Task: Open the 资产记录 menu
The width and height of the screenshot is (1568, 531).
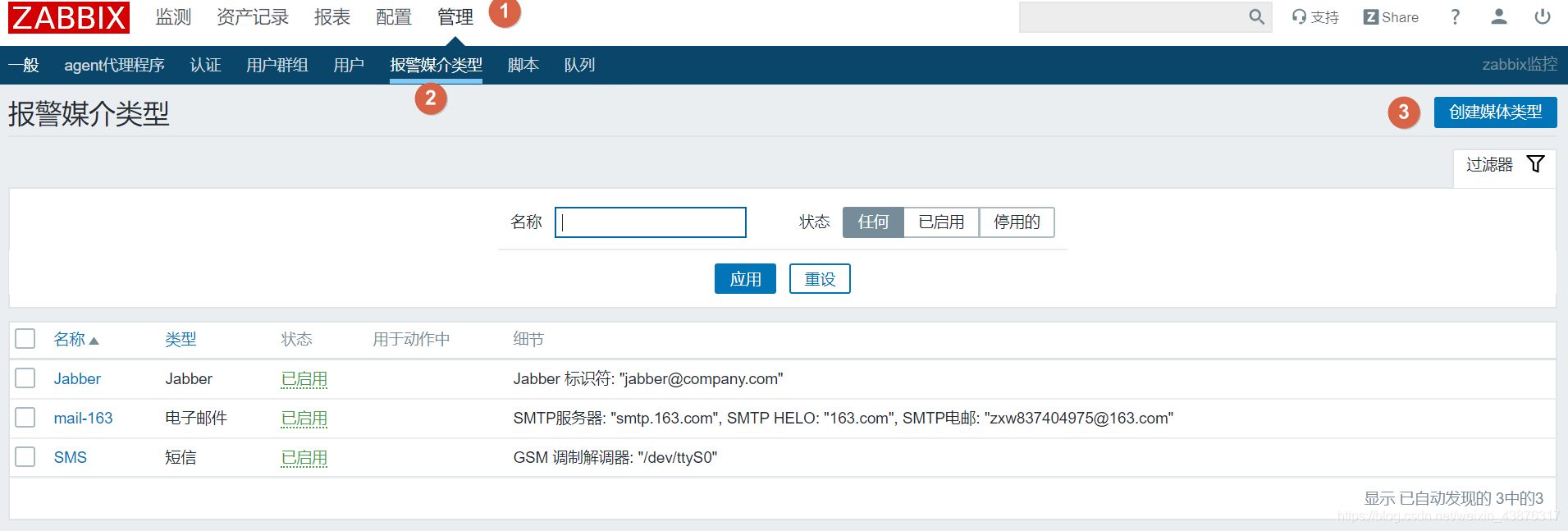Action: [253, 17]
